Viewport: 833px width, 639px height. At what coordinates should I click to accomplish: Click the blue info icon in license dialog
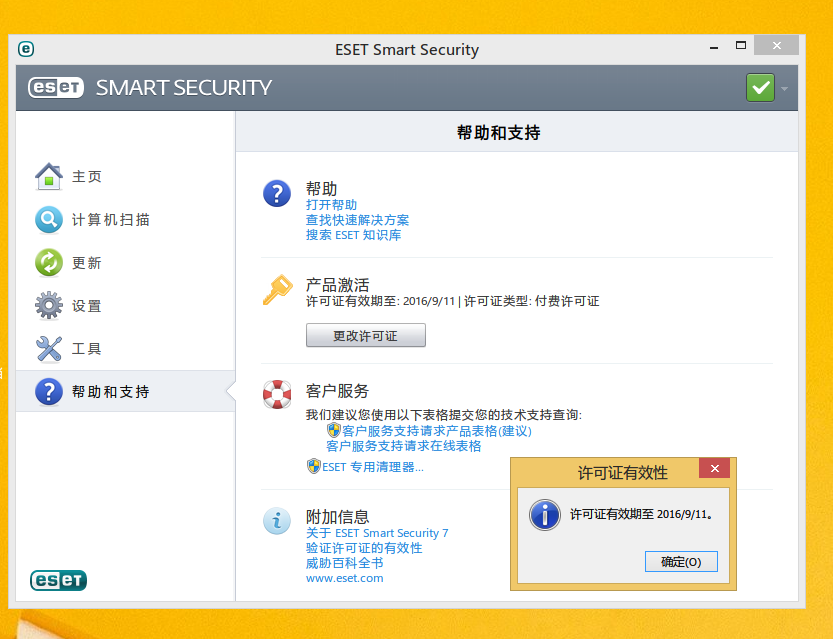tap(545, 515)
